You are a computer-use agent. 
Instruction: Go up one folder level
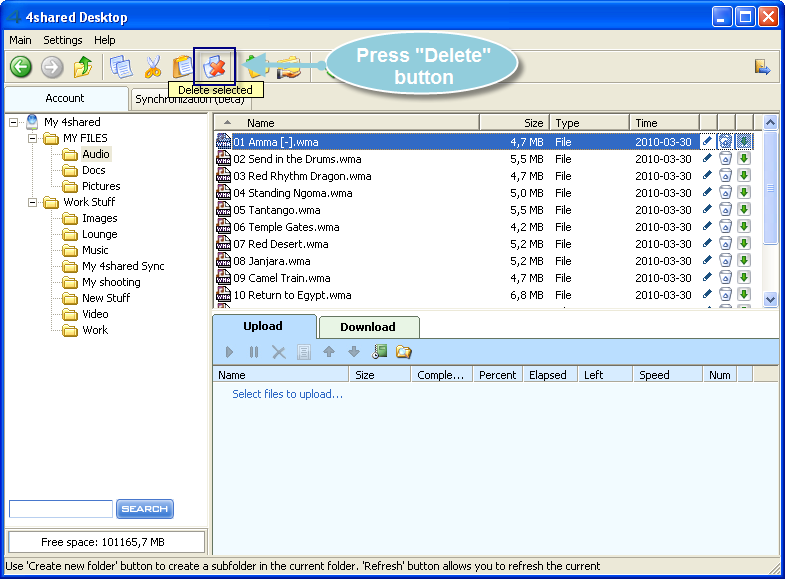[83, 67]
